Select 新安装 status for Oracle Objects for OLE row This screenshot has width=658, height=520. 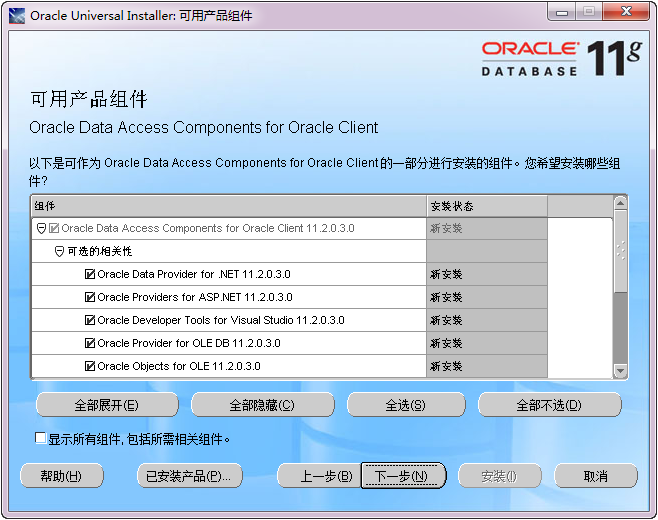point(487,366)
